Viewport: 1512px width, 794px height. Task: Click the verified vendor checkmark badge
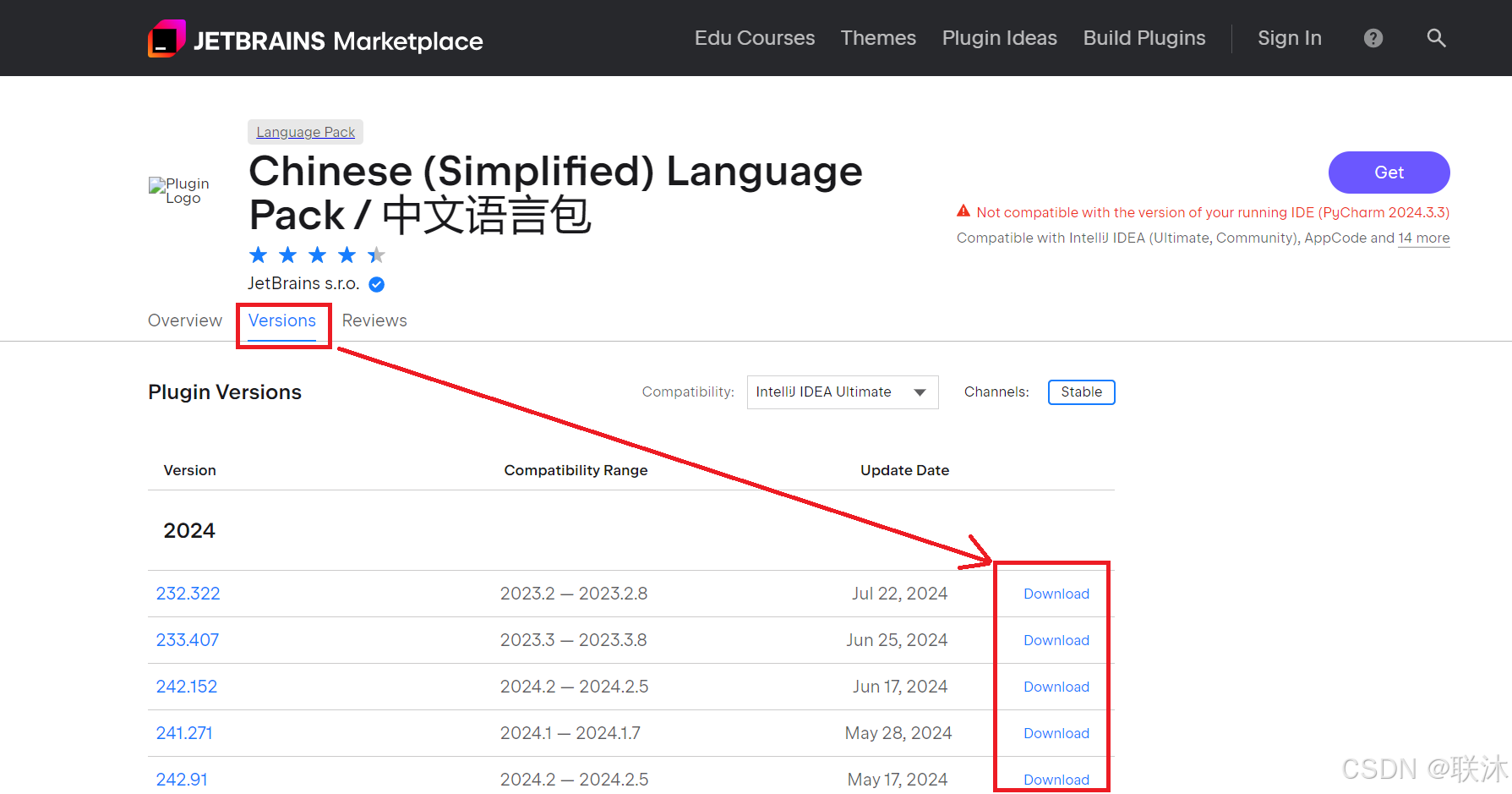[x=377, y=284]
